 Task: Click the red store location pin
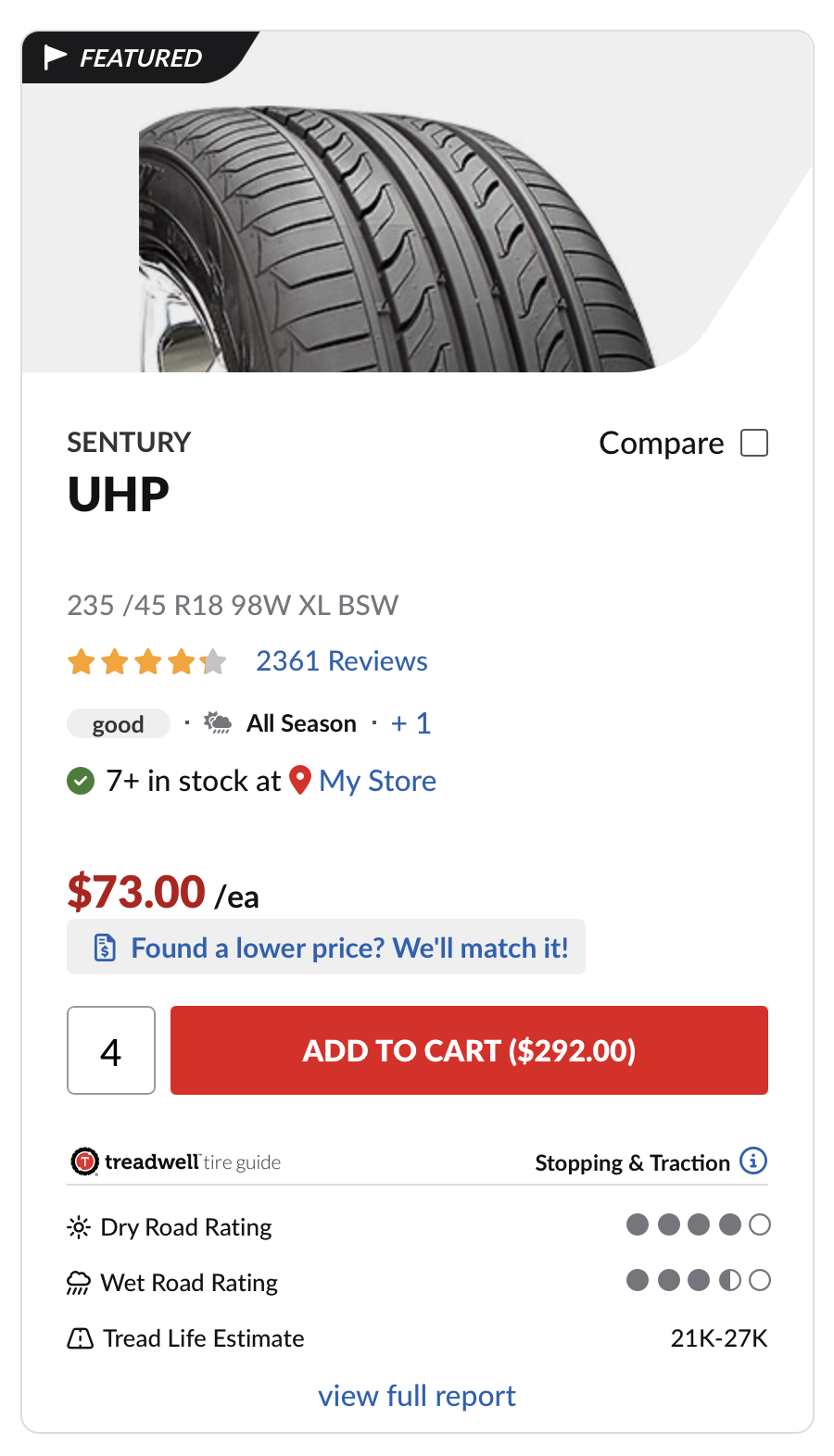[x=299, y=780]
